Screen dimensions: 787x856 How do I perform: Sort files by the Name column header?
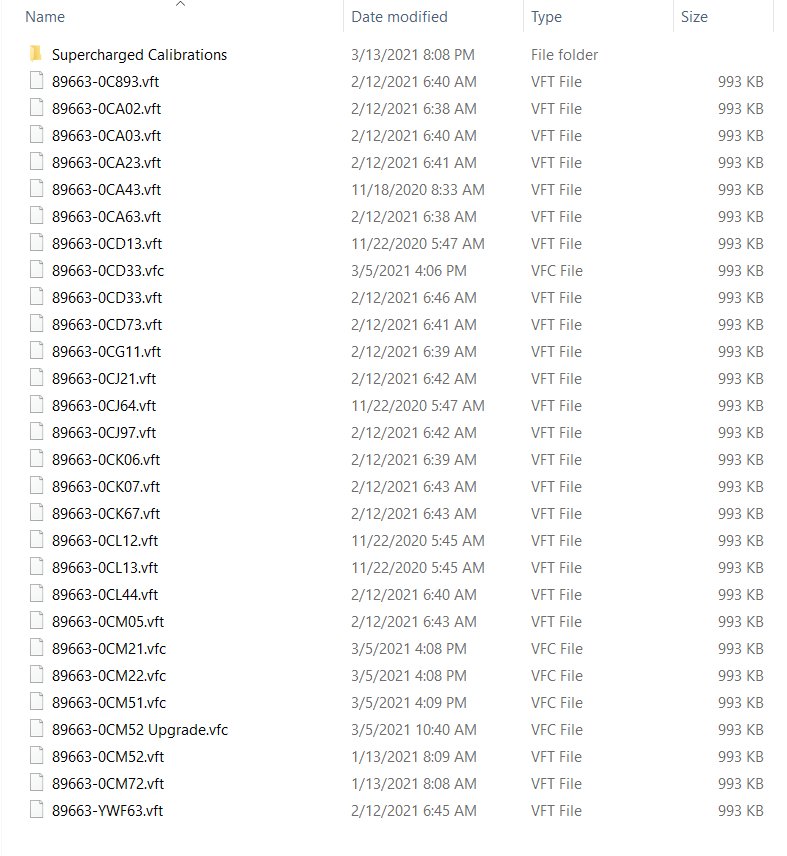(x=45, y=17)
